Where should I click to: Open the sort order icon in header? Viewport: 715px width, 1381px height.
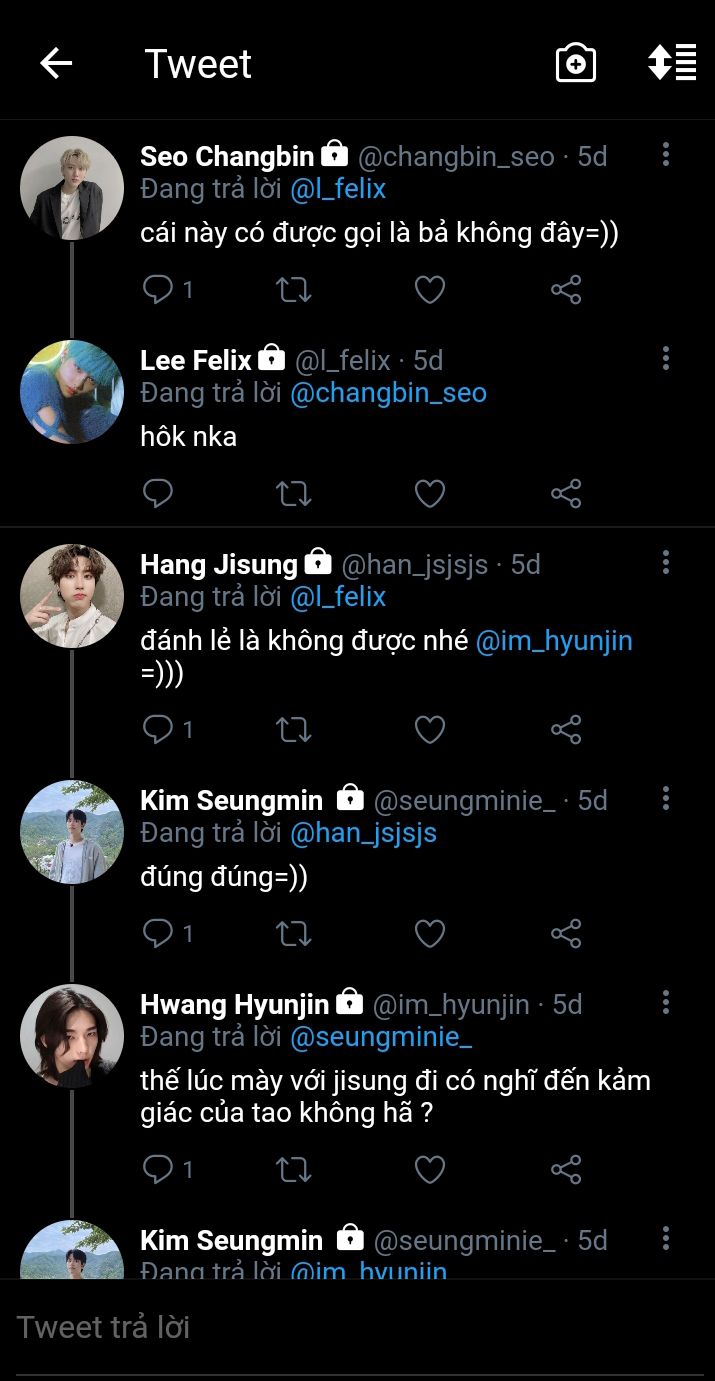[x=672, y=62]
